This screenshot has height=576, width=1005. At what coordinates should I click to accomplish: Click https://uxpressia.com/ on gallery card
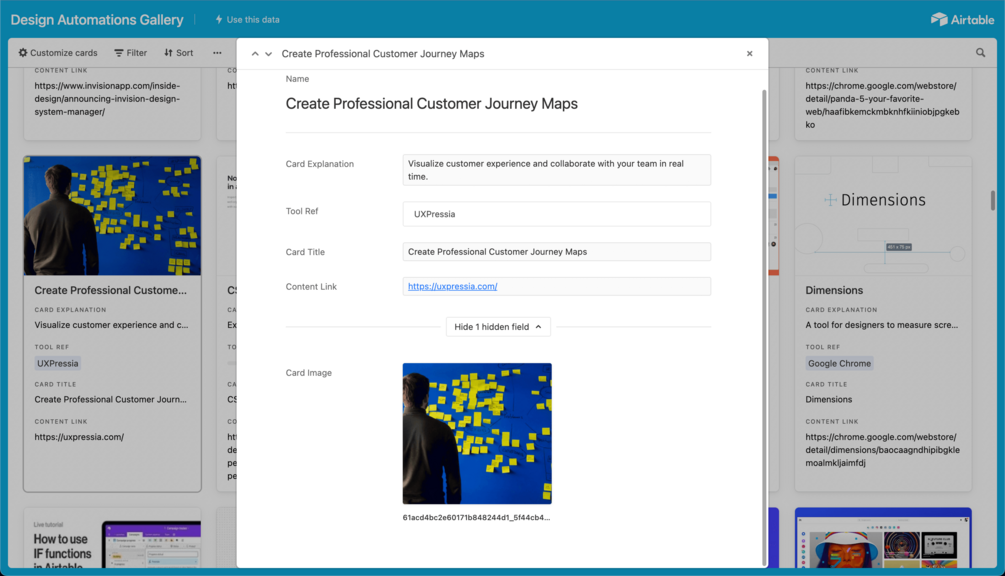coord(79,437)
